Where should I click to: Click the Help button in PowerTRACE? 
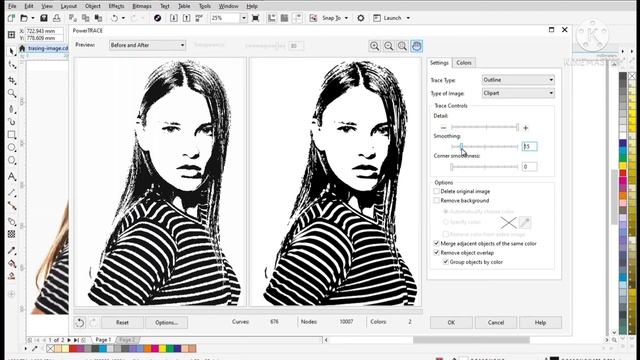pyautogui.click(x=540, y=322)
